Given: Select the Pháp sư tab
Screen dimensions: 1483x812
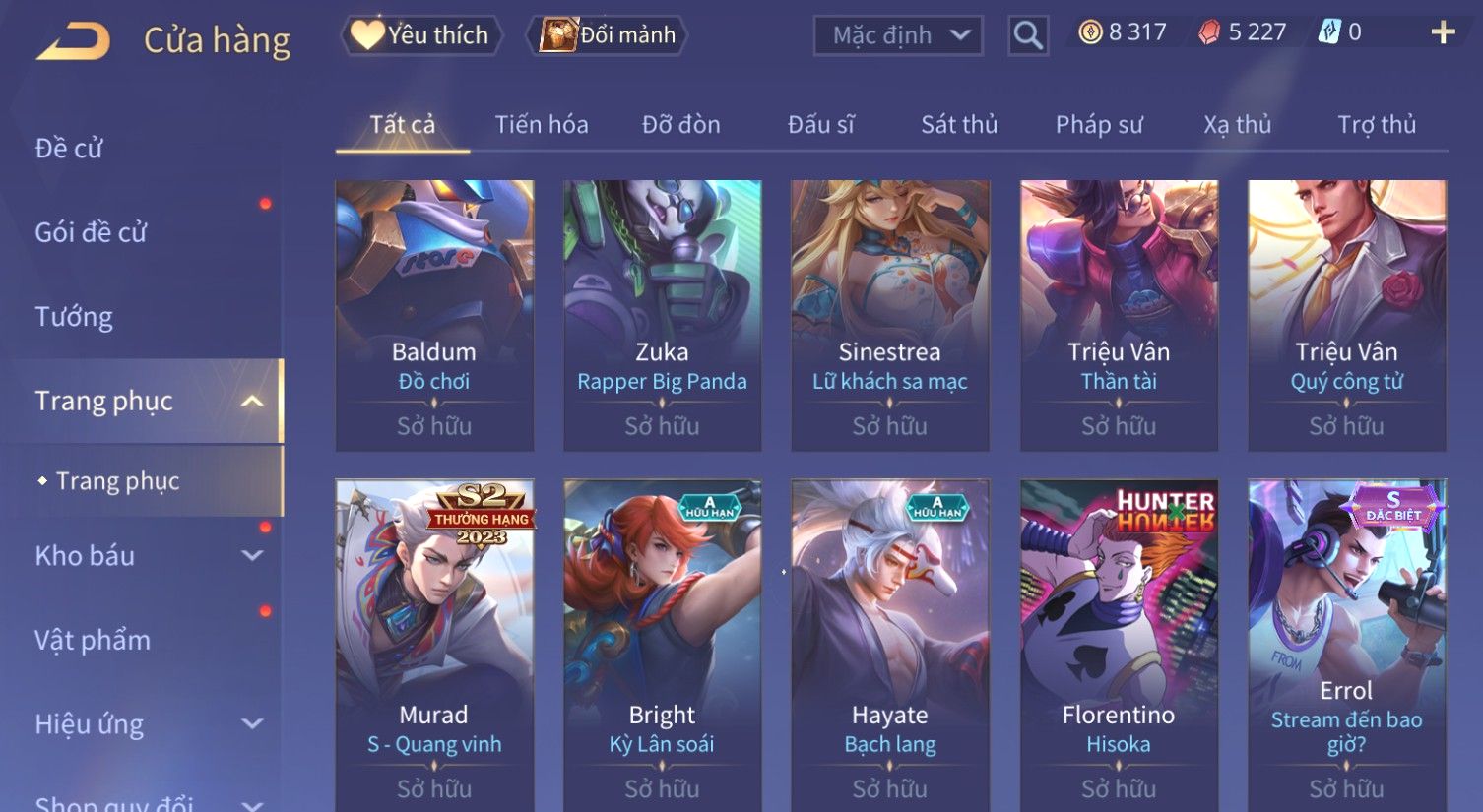Looking at the screenshot, I should 1099,125.
